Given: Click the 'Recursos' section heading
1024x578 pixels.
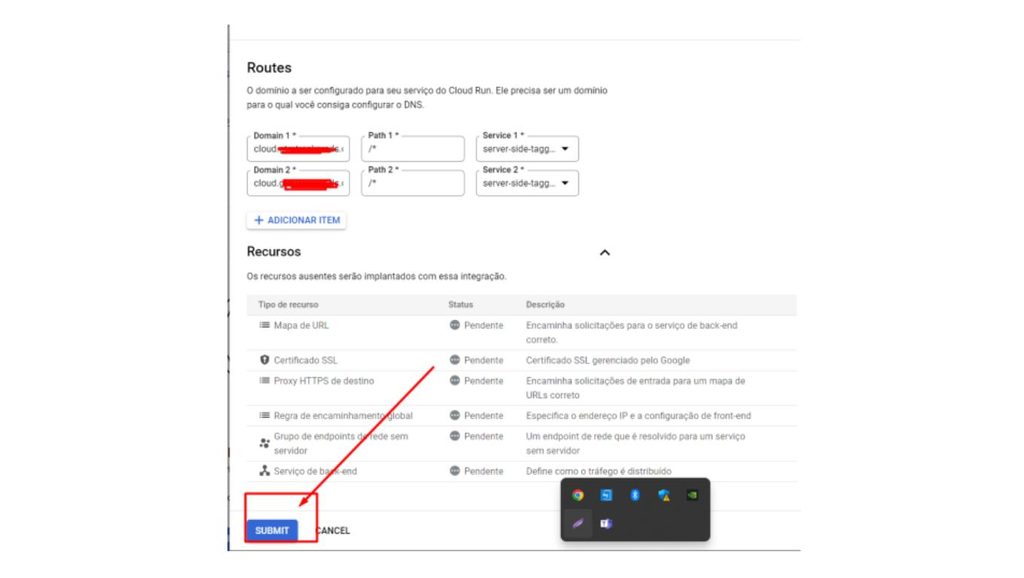Looking at the screenshot, I should pyautogui.click(x=274, y=251).
